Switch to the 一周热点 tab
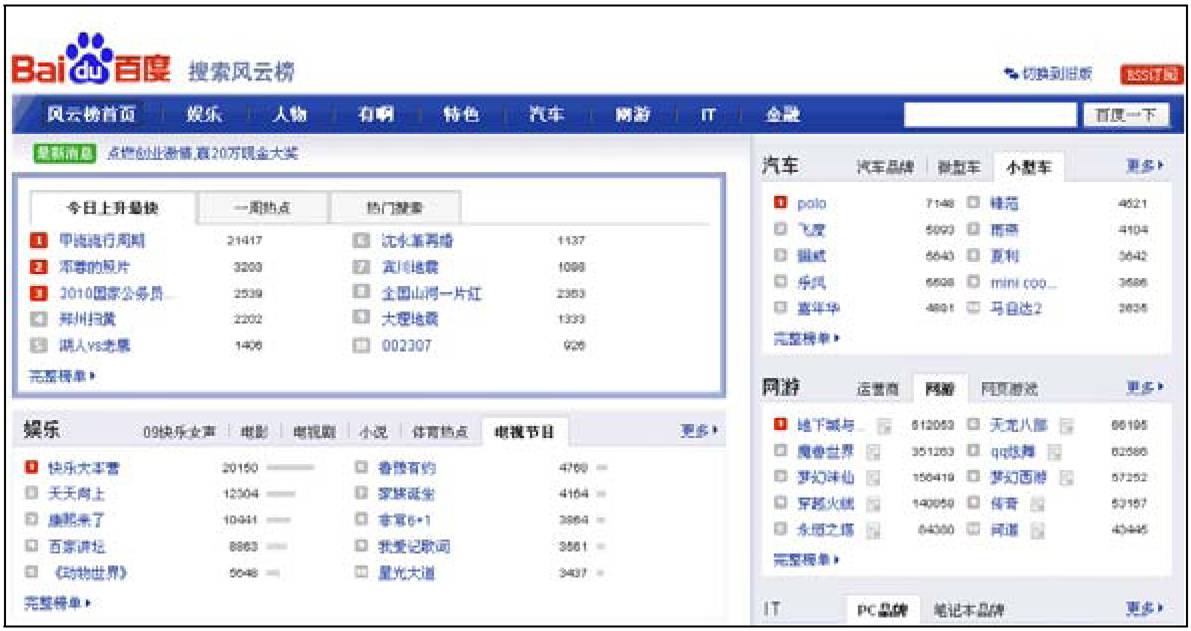Screen dimensions: 1191x631 (262, 208)
